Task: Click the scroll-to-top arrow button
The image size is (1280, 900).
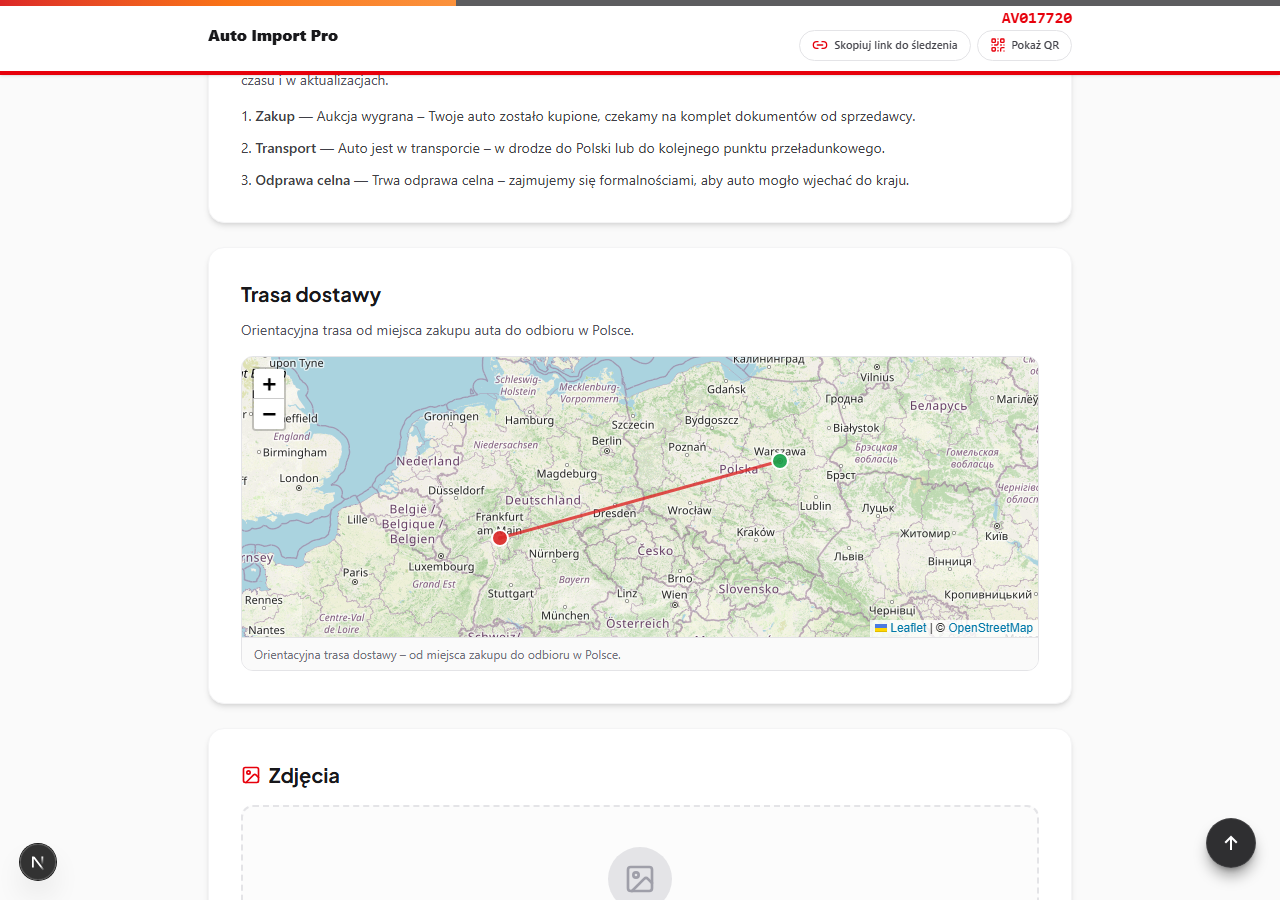Action: click(x=1230, y=843)
